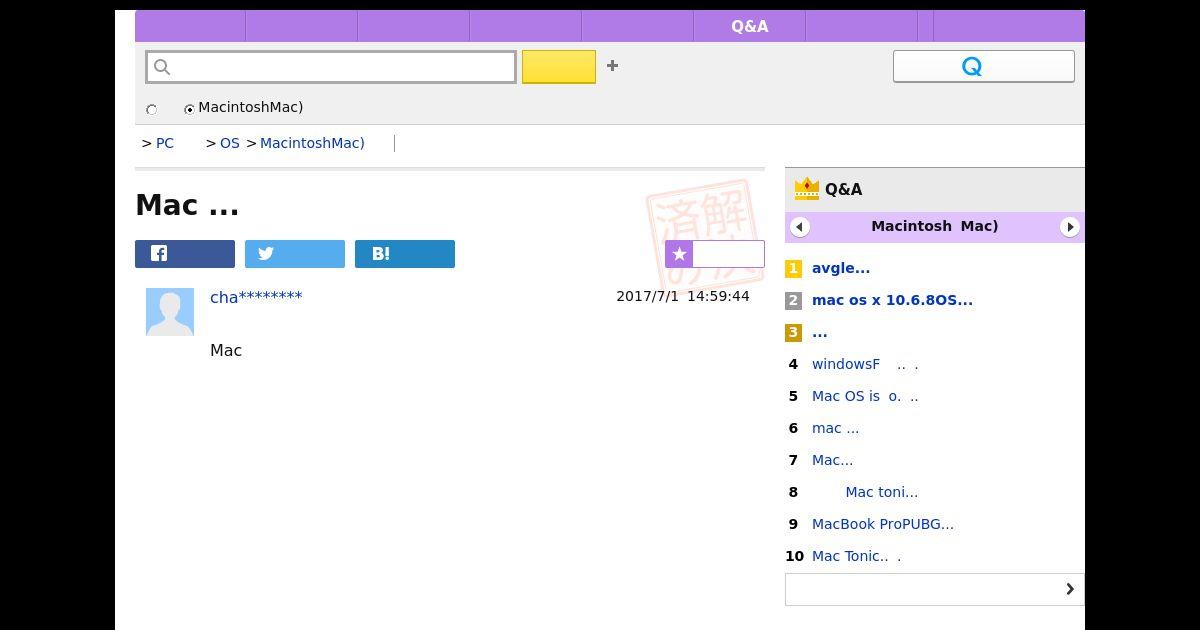Share question on Facebook
The image size is (1200, 630).
[x=185, y=254]
